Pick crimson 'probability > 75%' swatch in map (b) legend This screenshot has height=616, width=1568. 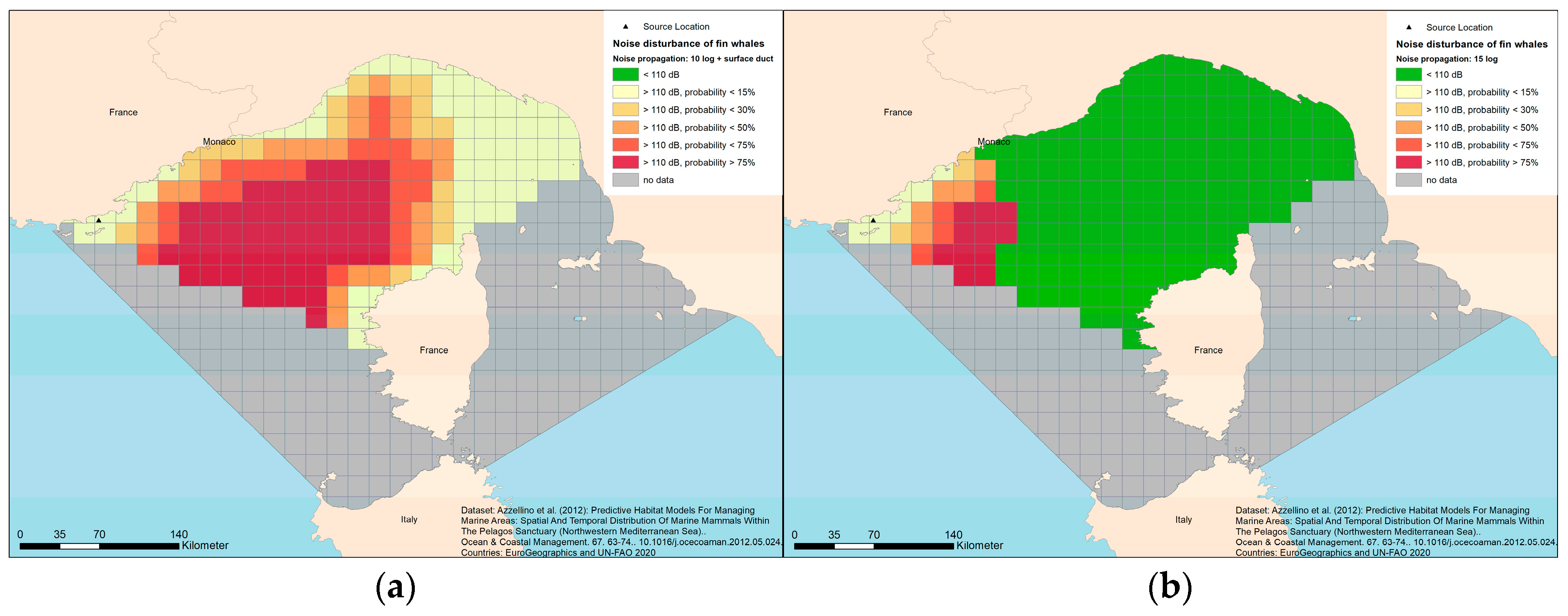(1408, 163)
